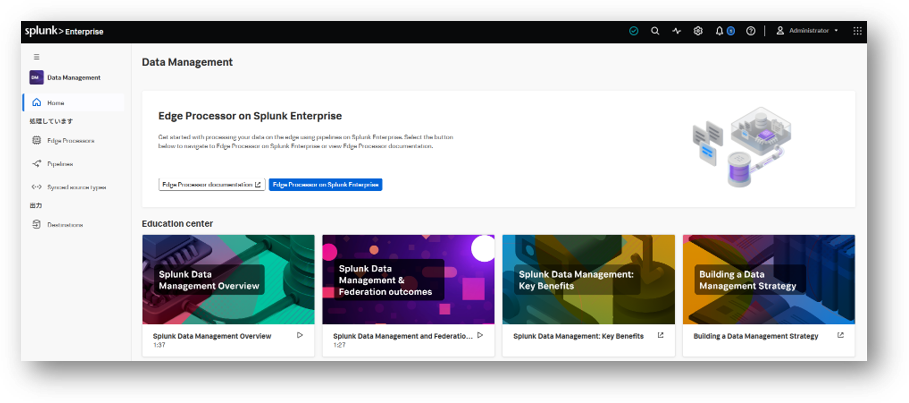909x403 pixels.
Task: Open Building a Data Management Strategy thumbnail
Action: 769,279
